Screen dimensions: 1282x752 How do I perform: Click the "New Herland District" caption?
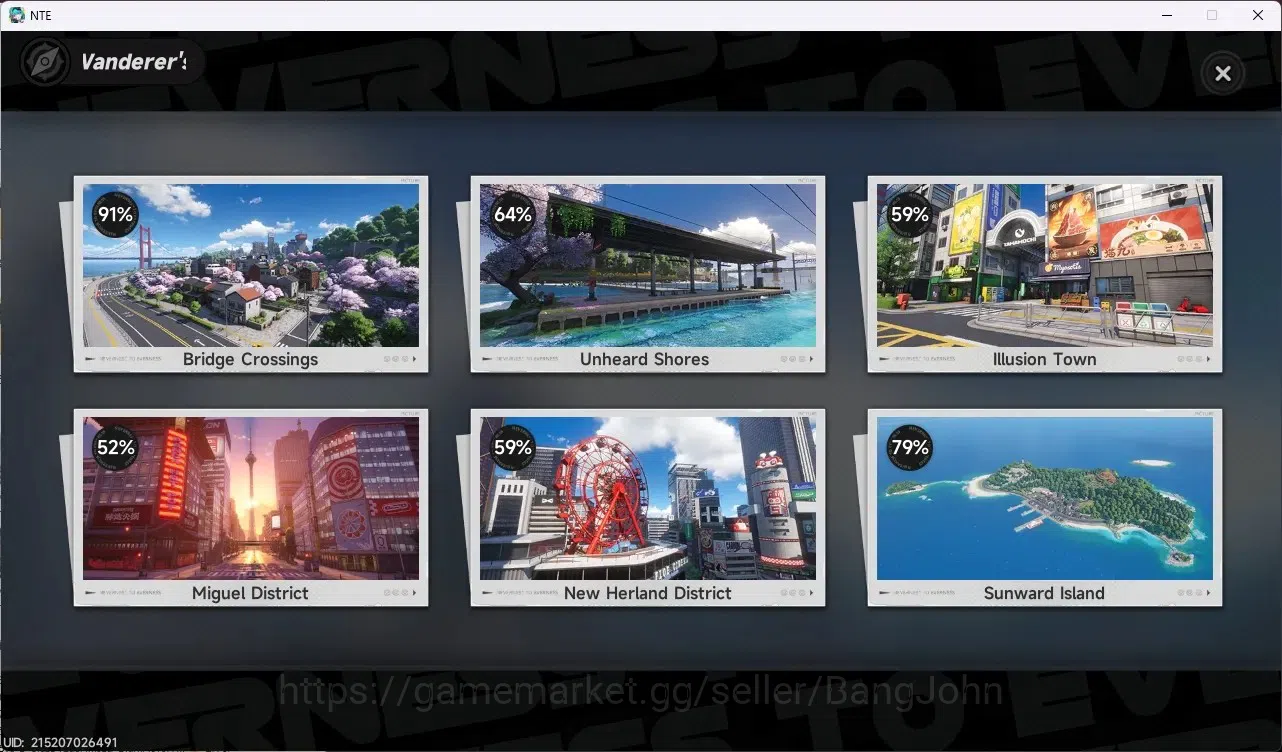pyautogui.click(x=647, y=593)
